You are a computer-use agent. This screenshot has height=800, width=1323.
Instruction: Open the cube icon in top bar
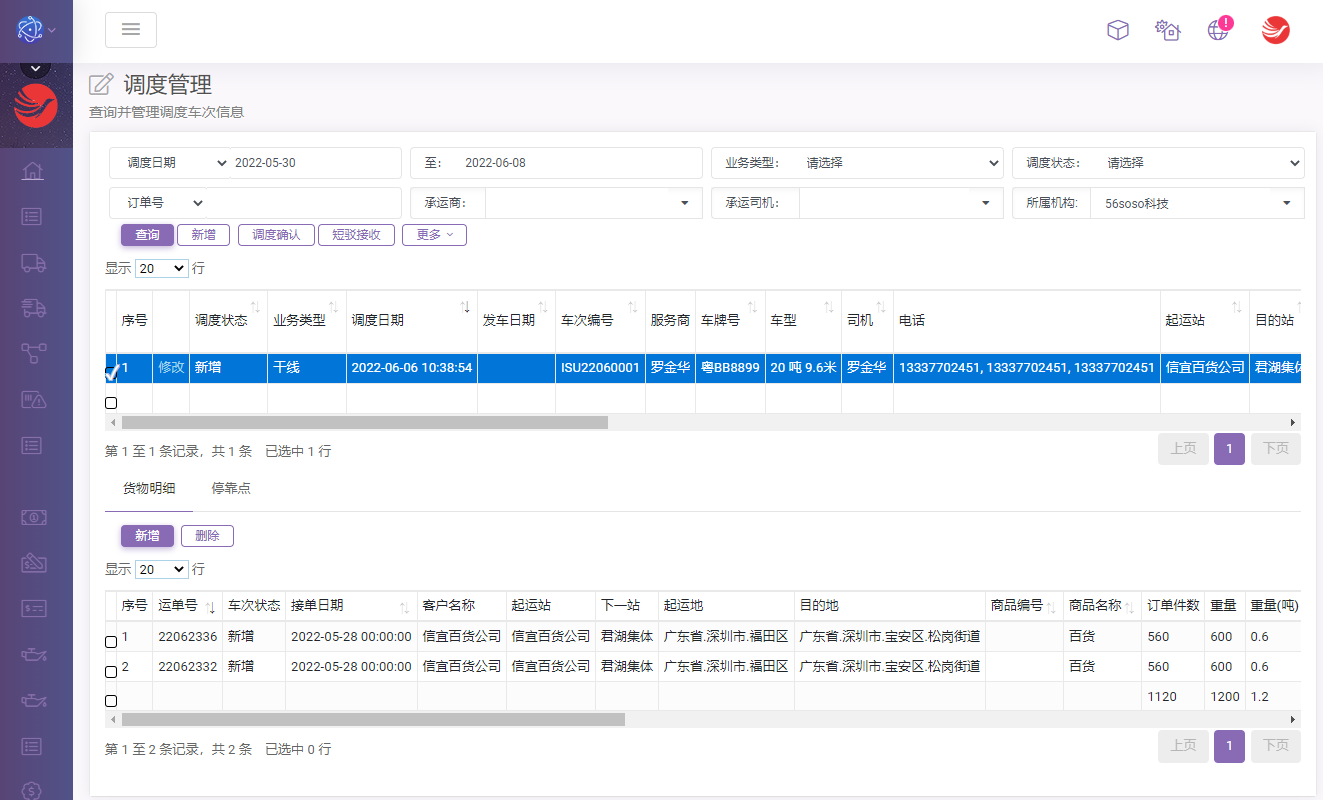1117,30
